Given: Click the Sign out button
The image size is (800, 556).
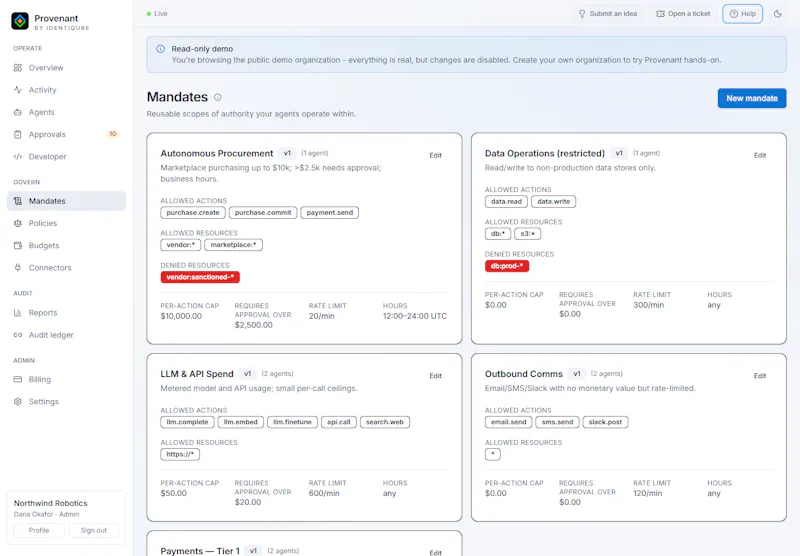Looking at the screenshot, I should [x=94, y=530].
